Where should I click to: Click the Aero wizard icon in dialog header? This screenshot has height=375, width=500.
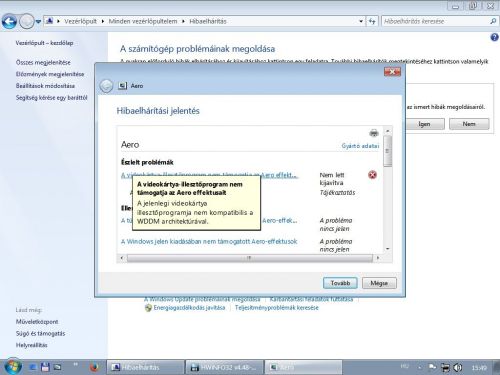tap(123, 86)
